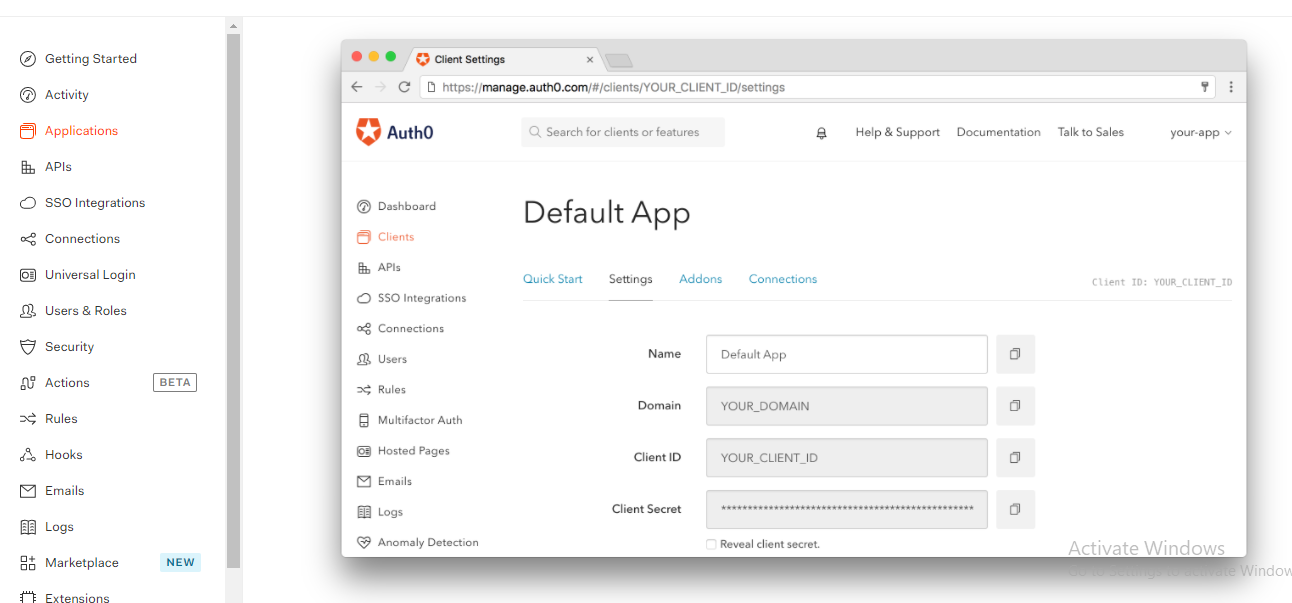The width and height of the screenshot is (1292, 603).
Task: Click the Emails envelope icon in outer sidebar
Action: pyautogui.click(x=28, y=491)
